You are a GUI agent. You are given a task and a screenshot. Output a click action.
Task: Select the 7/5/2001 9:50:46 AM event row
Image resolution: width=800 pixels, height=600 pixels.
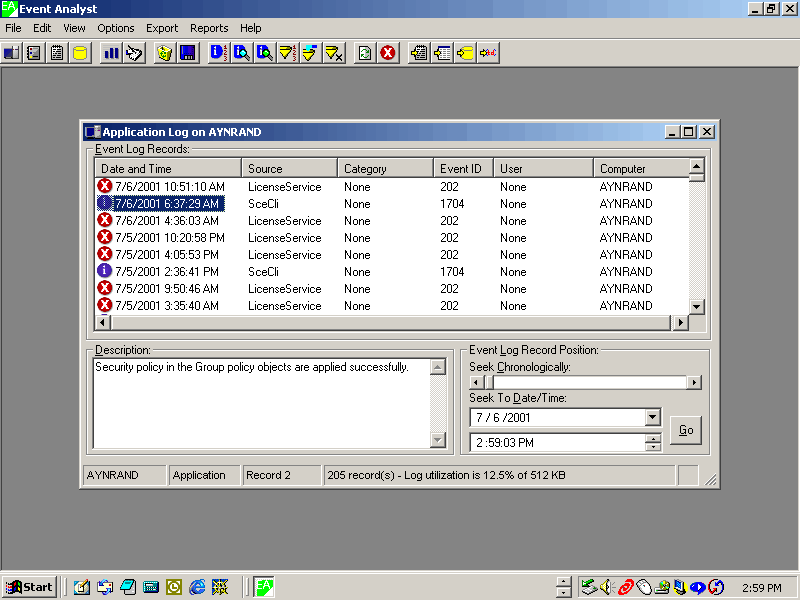391,289
